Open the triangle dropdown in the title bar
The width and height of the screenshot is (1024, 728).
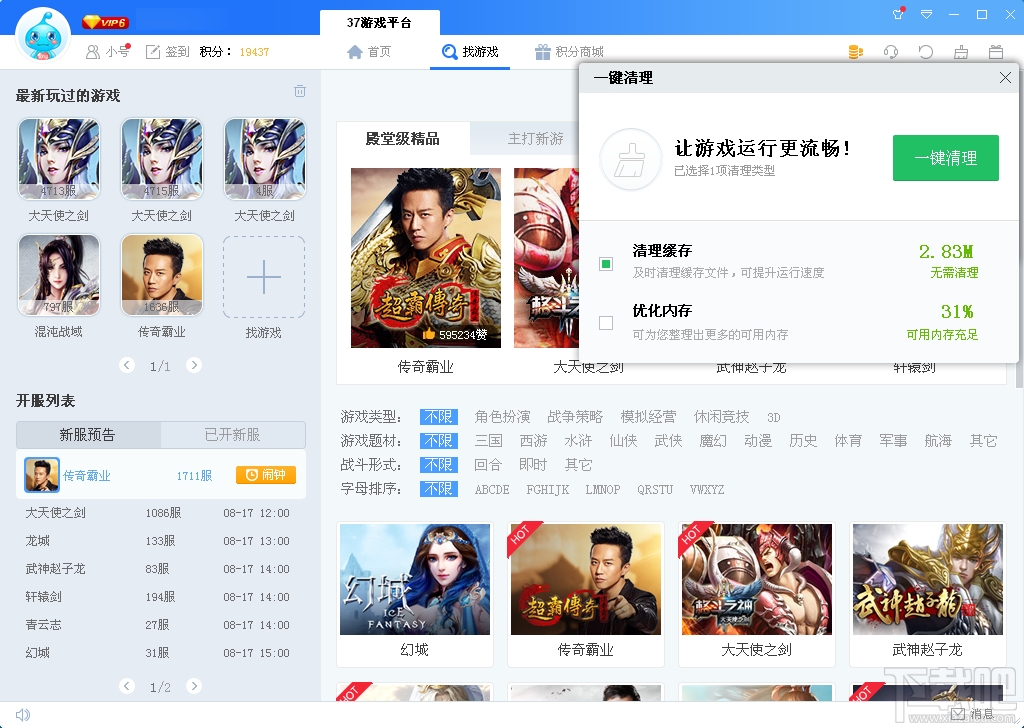tap(926, 15)
